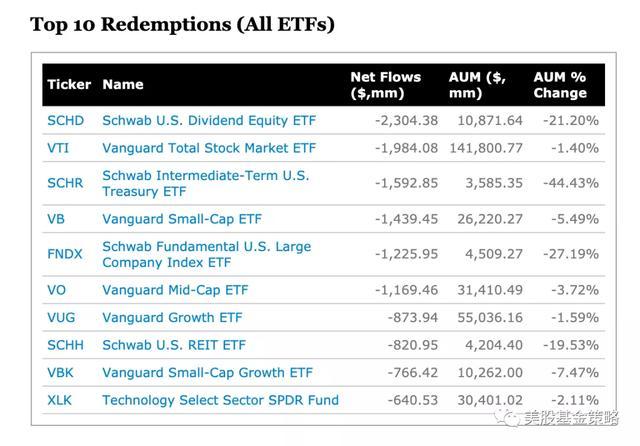
Task: Open the Vanguard Growth ETF link
Action: (172, 318)
